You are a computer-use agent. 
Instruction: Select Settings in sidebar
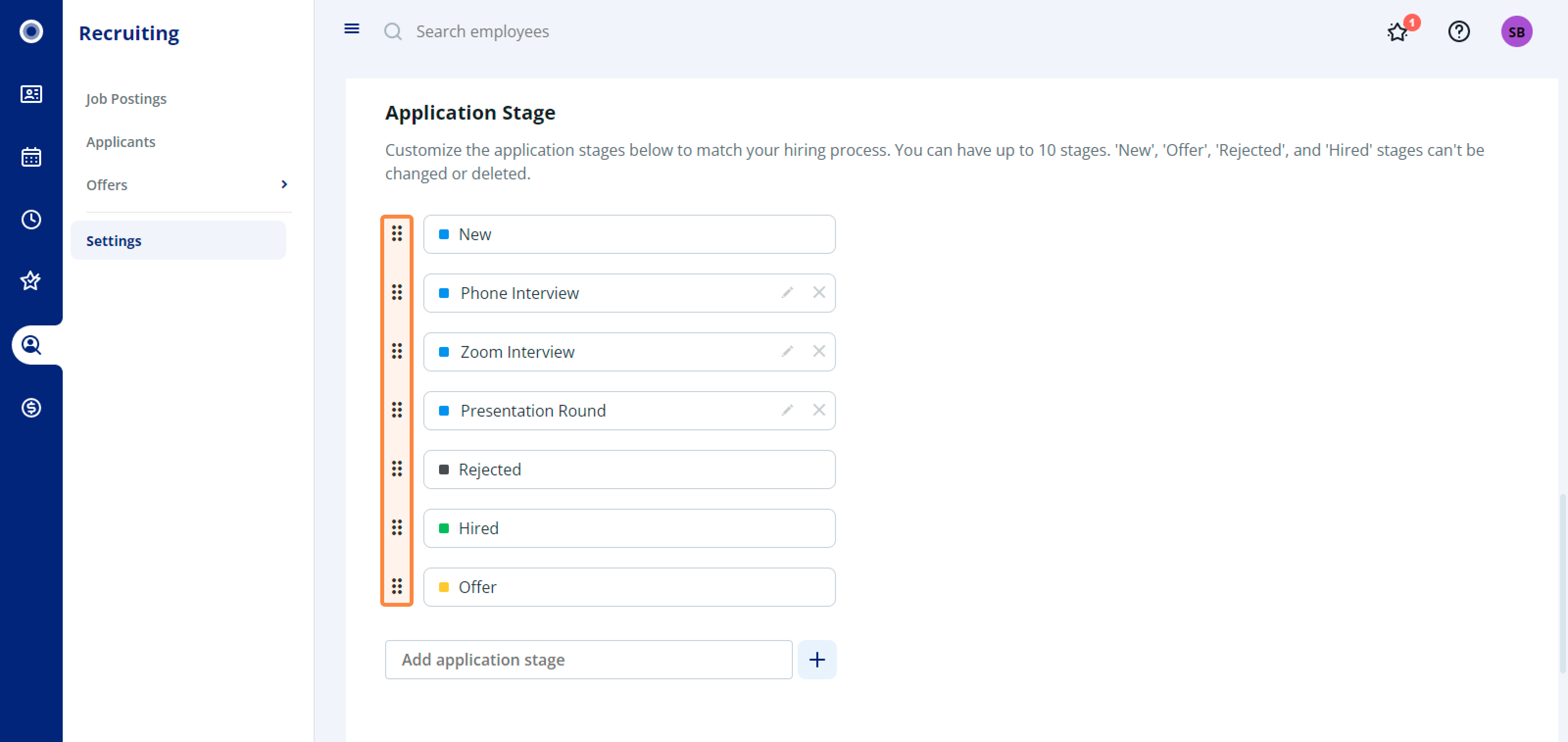pos(178,241)
